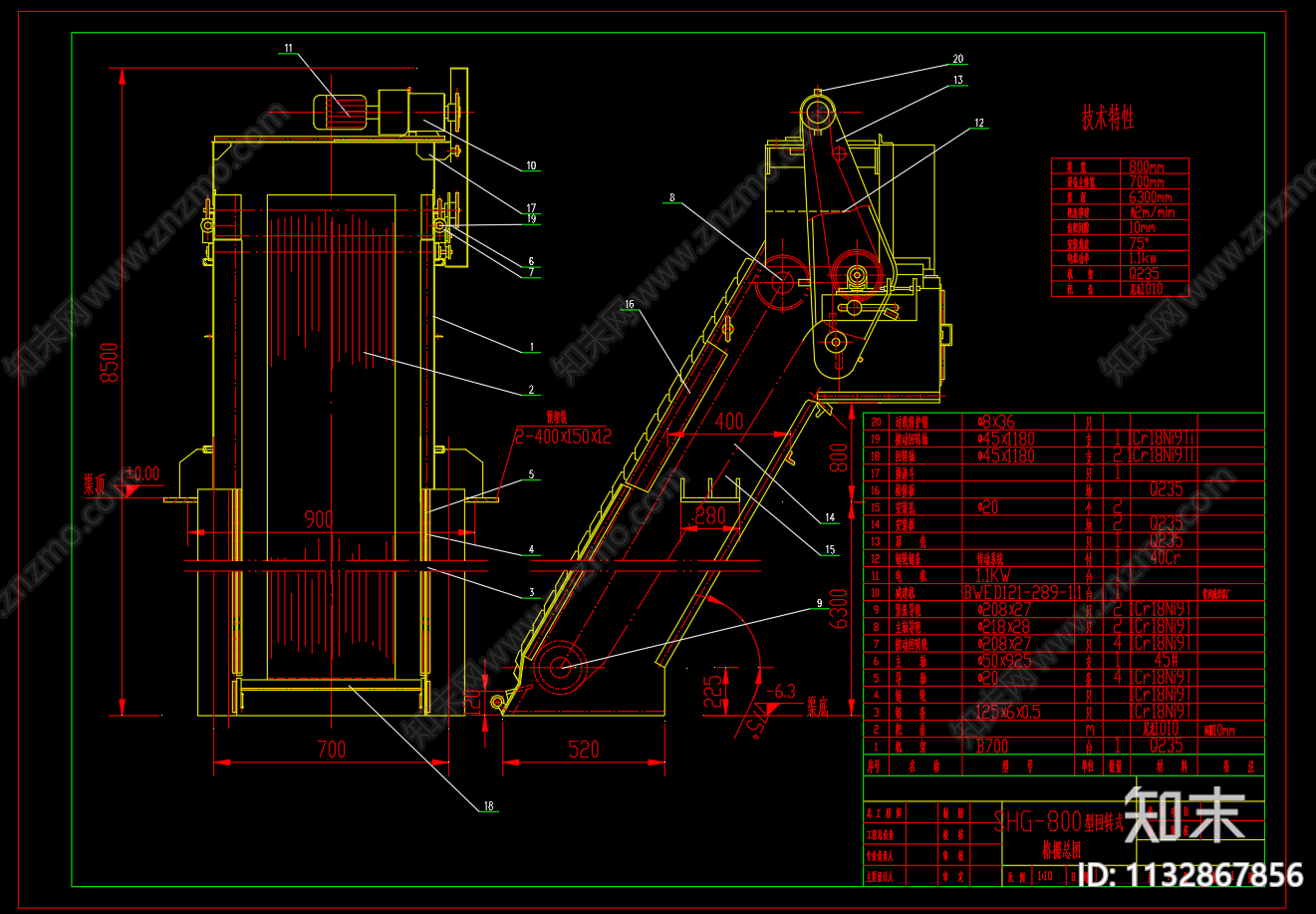Click the Φ218x28 cell in parts list
This screenshot has width=1316, height=914.
[1004, 626]
